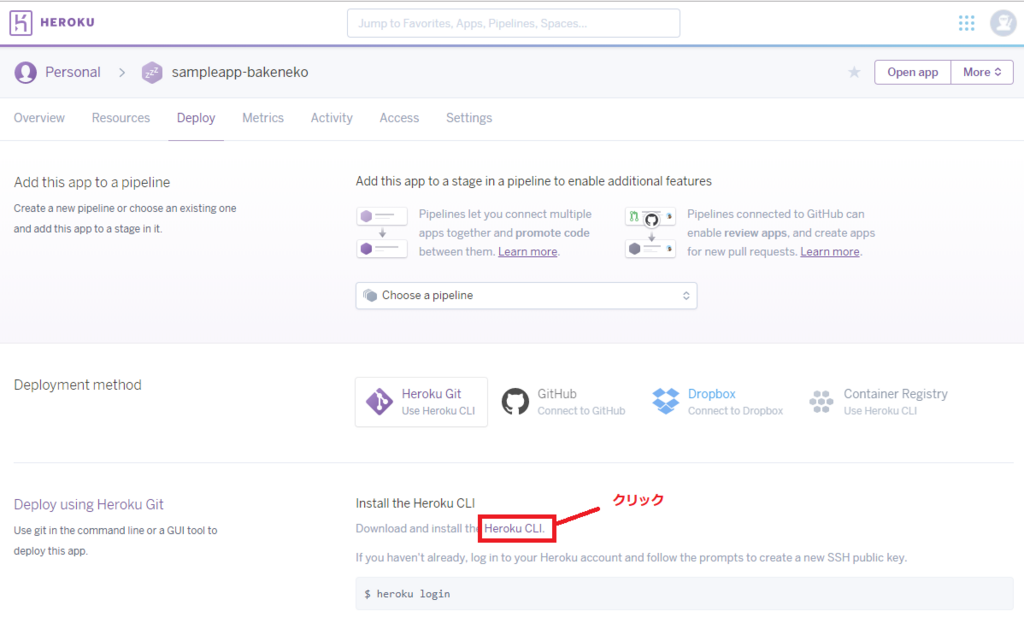The width and height of the screenshot is (1024, 623).
Task: Select the Container Registry icon
Action: 821,402
